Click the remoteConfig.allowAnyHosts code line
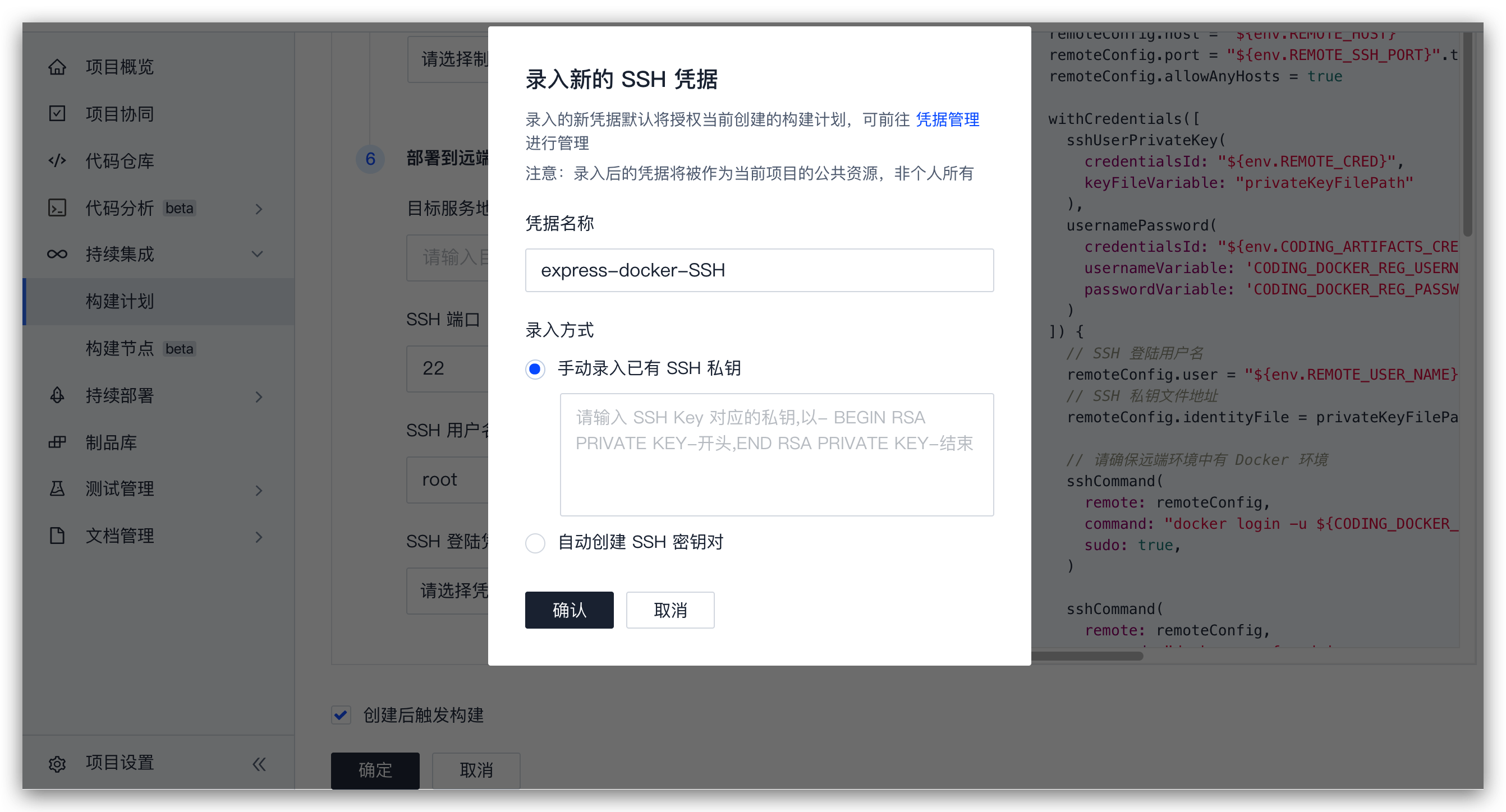The image size is (1506, 812). click(x=1196, y=76)
